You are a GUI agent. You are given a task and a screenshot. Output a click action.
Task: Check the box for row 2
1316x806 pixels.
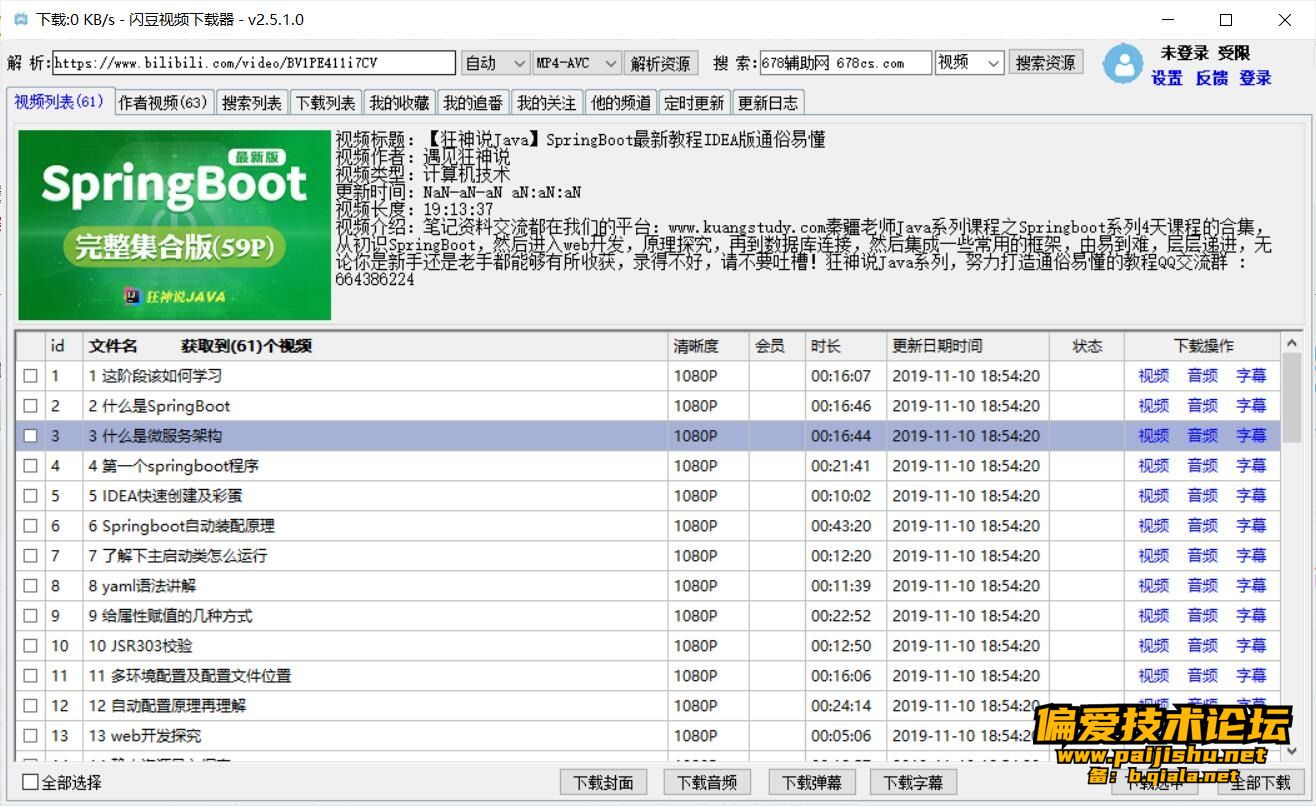tap(30, 406)
